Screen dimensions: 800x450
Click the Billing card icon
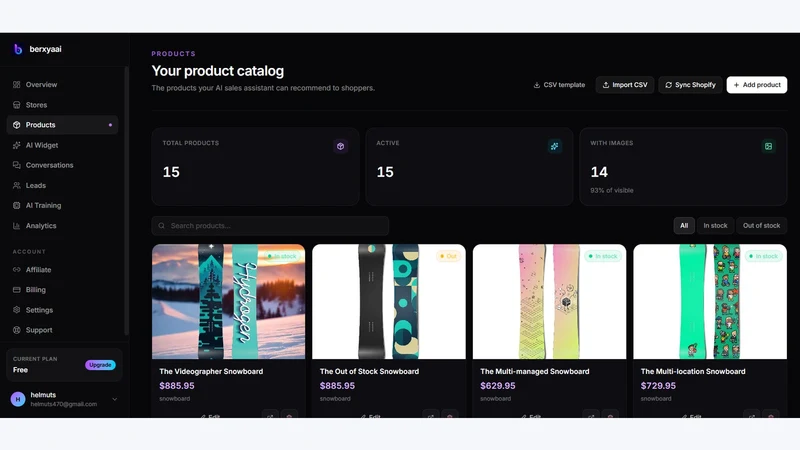(16, 290)
